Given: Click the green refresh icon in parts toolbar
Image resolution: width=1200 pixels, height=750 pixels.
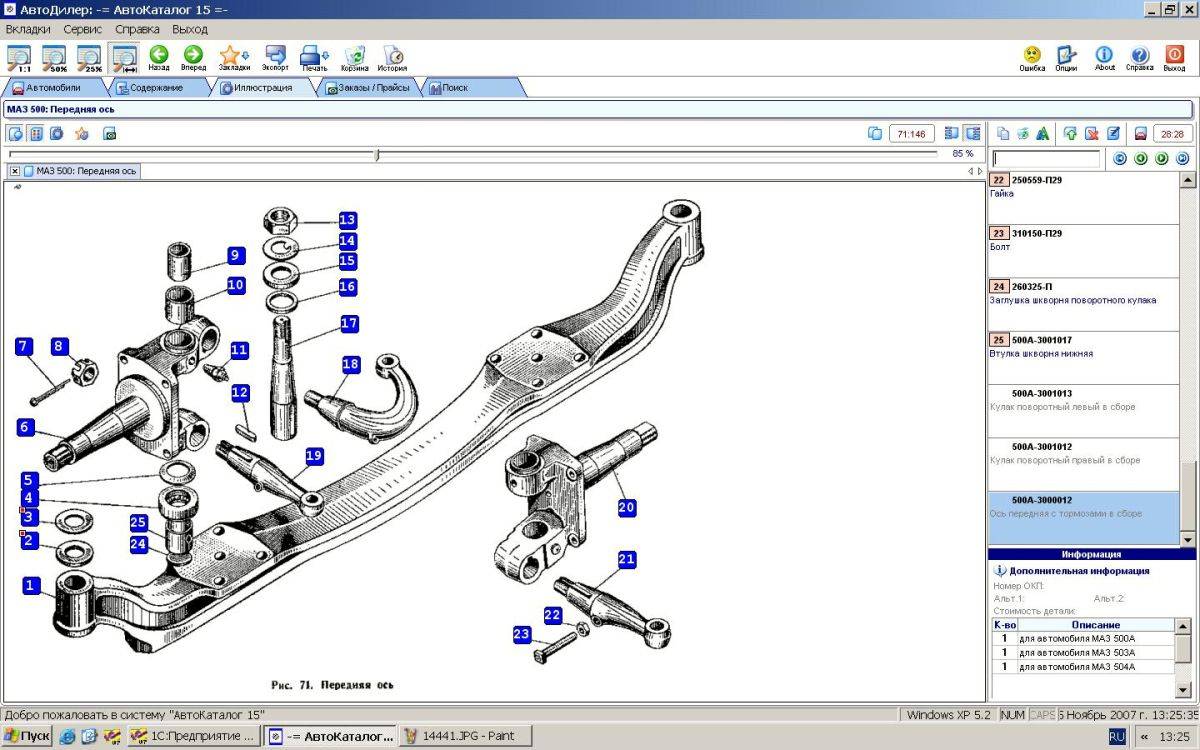Looking at the screenshot, I should (1023, 133).
